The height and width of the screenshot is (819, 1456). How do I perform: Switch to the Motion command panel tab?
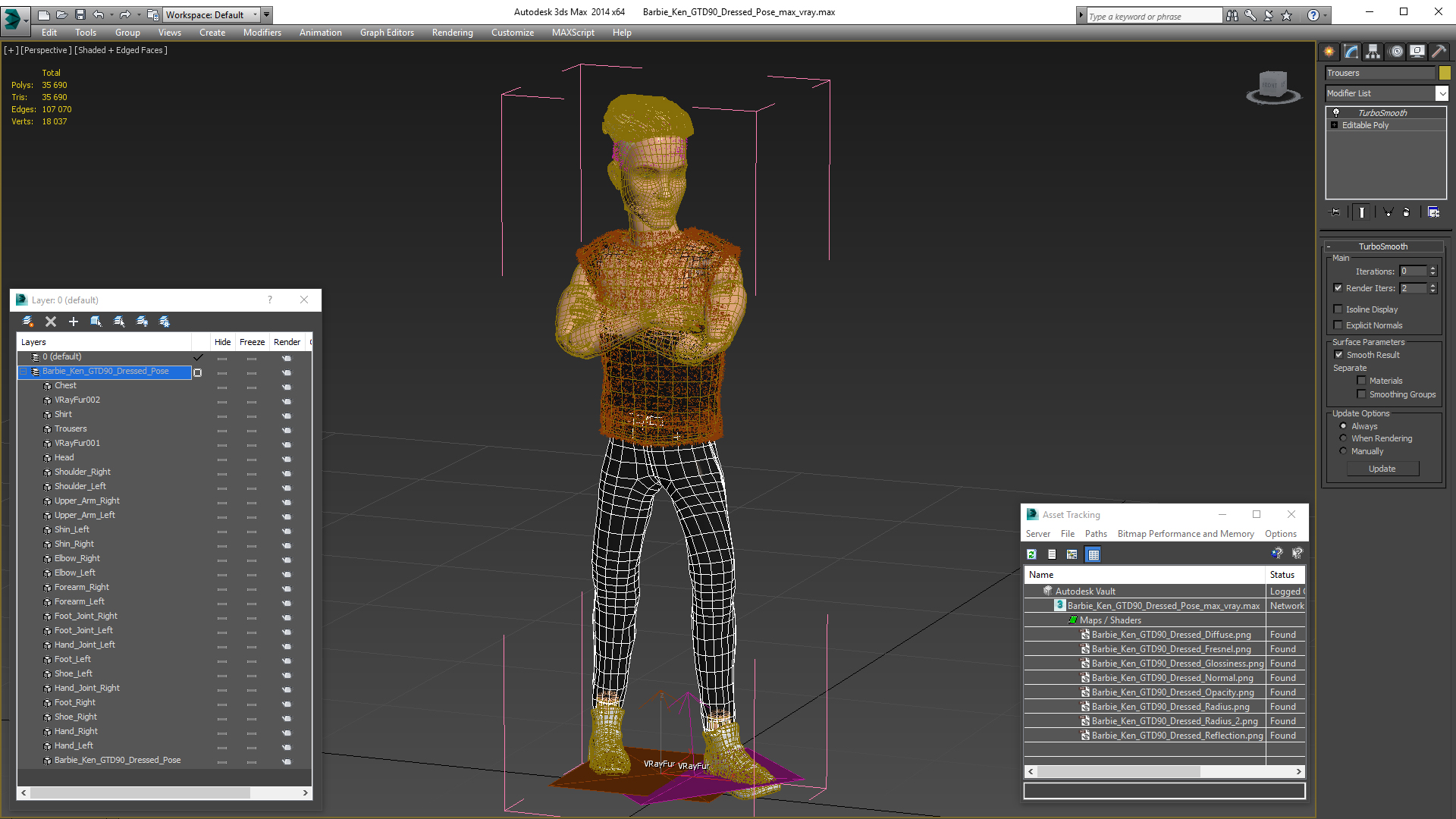(1396, 52)
